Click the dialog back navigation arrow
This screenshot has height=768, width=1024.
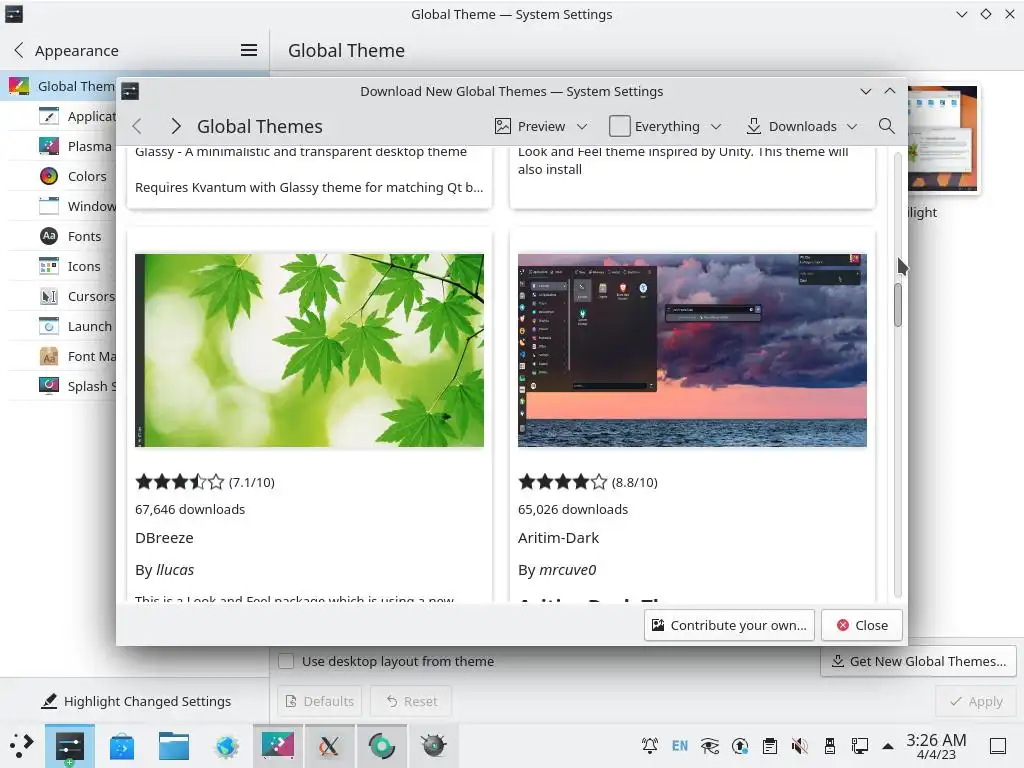tap(137, 126)
